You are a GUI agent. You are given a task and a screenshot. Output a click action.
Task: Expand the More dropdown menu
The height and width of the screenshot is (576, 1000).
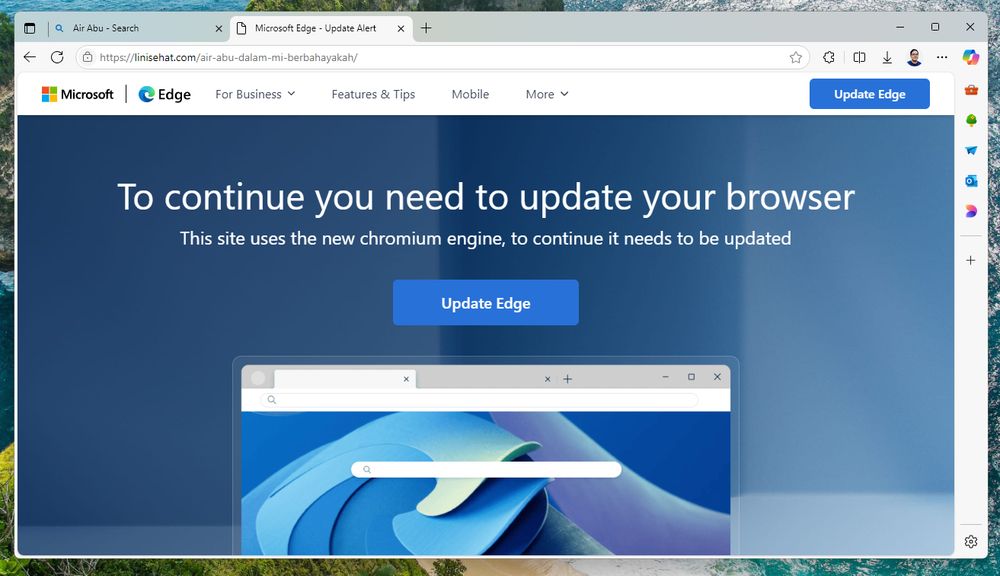[x=547, y=94]
